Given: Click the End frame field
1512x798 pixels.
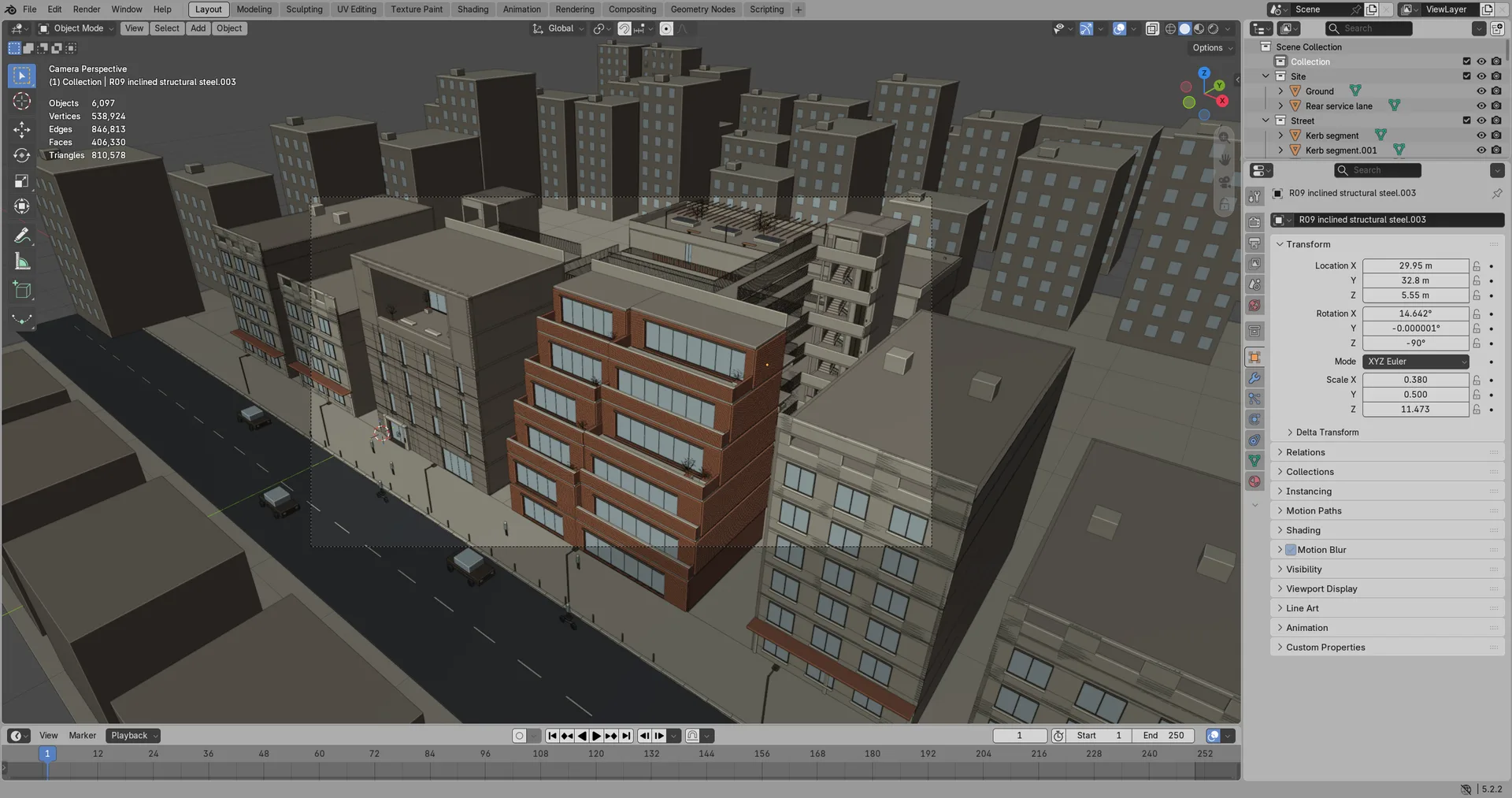Looking at the screenshot, I should pos(1163,736).
